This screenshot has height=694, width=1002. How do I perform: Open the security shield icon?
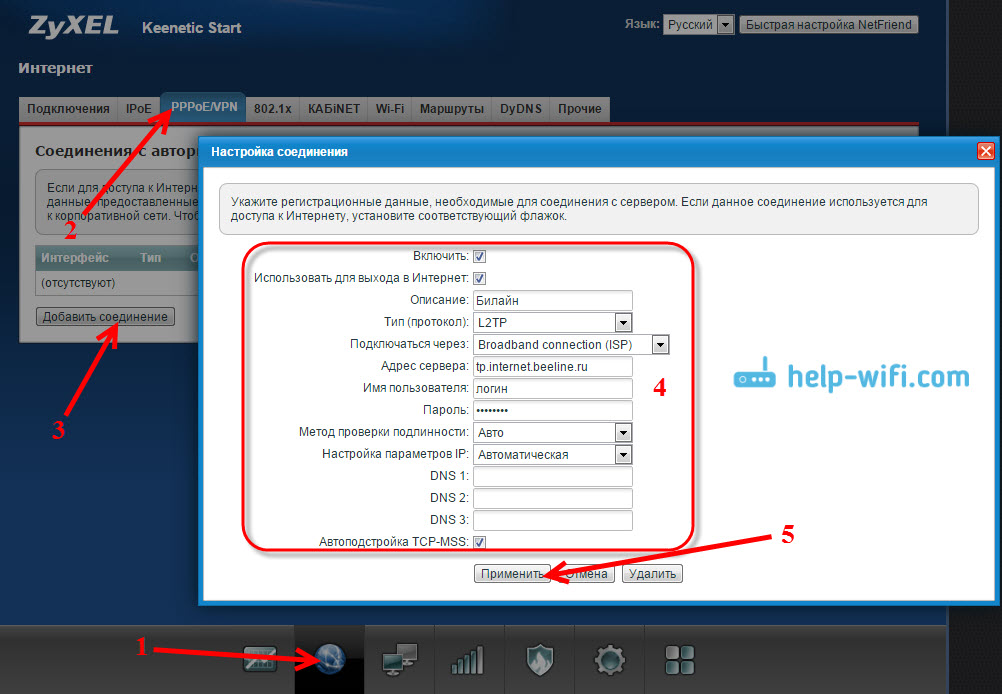pos(539,660)
